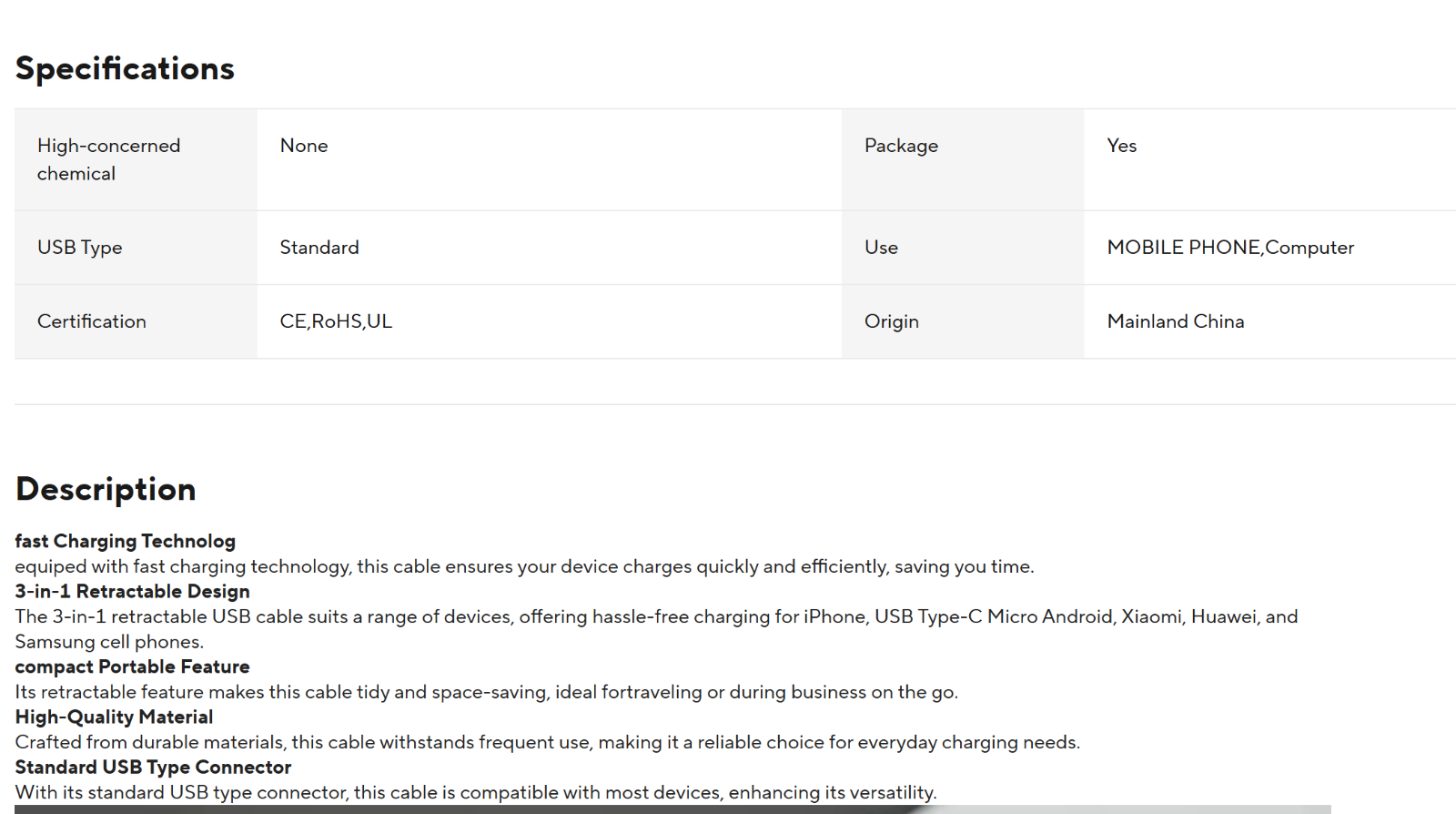
Task: Click the None value for chemical
Action: tap(304, 146)
